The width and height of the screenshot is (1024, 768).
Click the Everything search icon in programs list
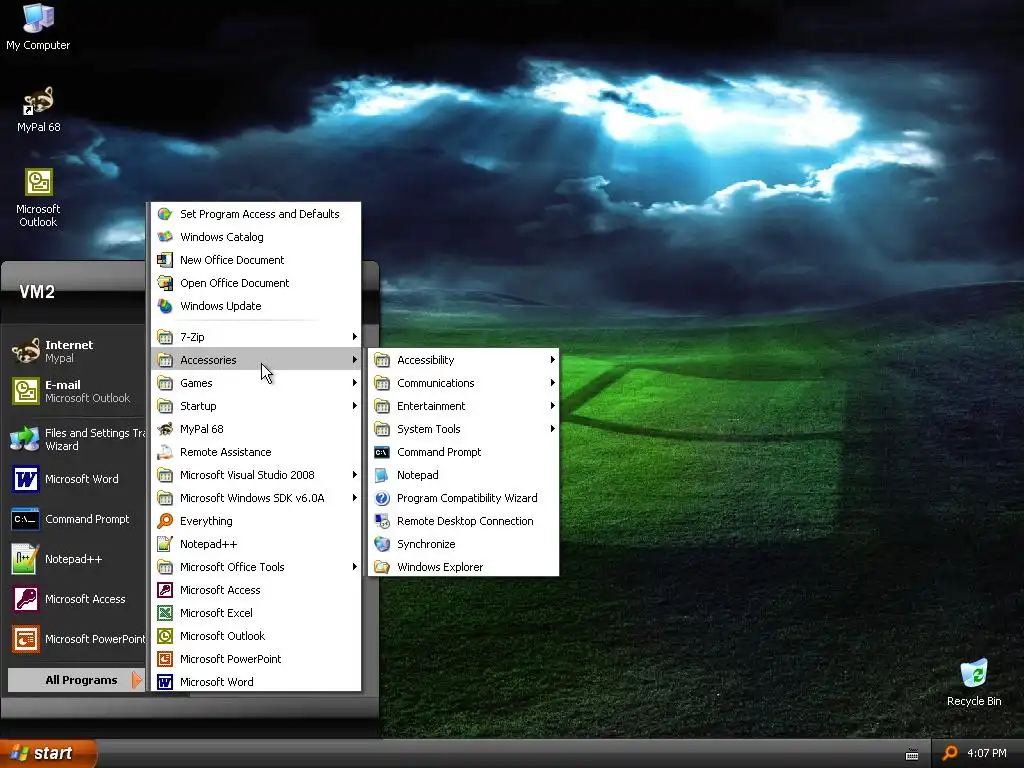click(165, 520)
